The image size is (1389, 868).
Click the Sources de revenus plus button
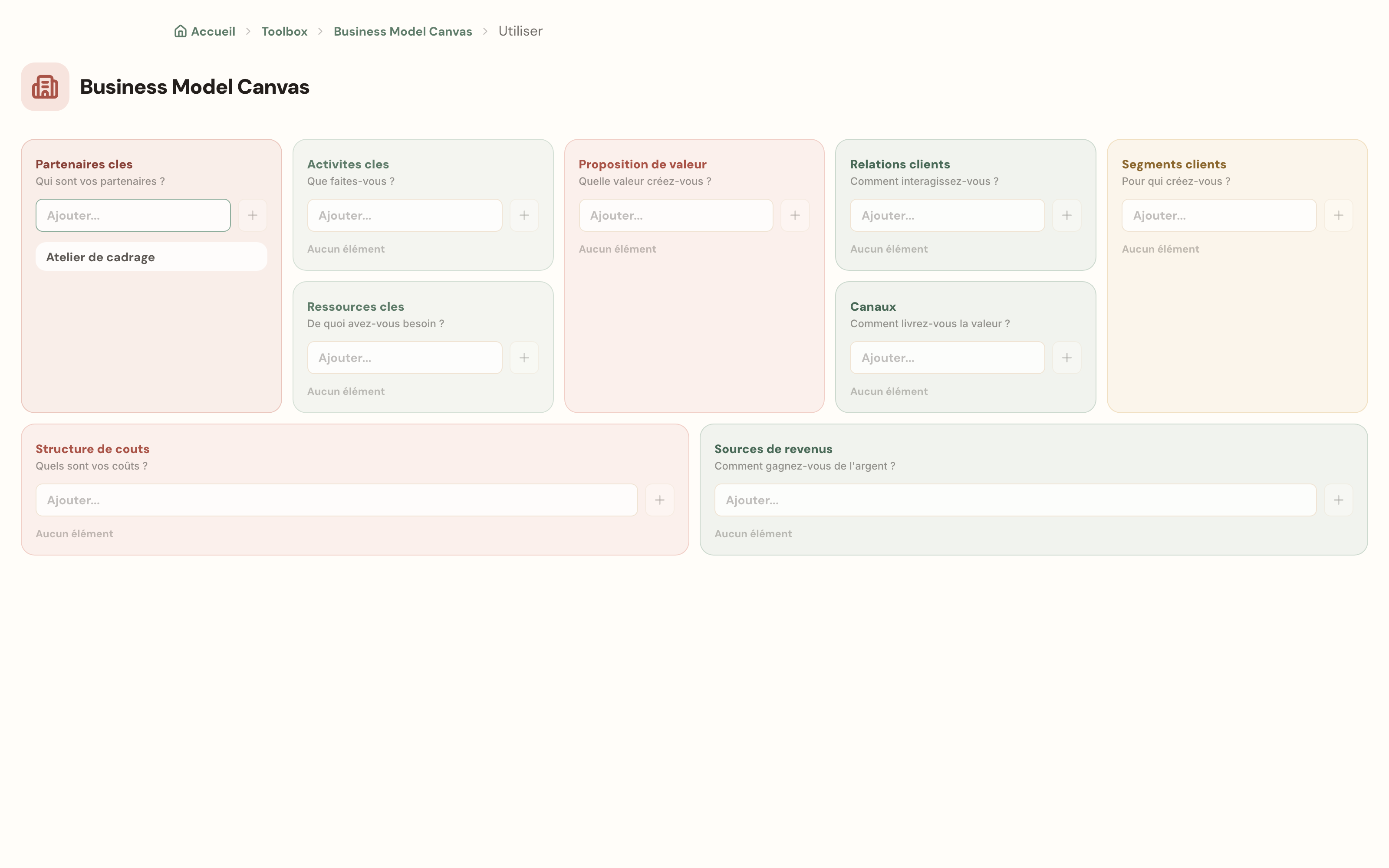pos(1339,500)
